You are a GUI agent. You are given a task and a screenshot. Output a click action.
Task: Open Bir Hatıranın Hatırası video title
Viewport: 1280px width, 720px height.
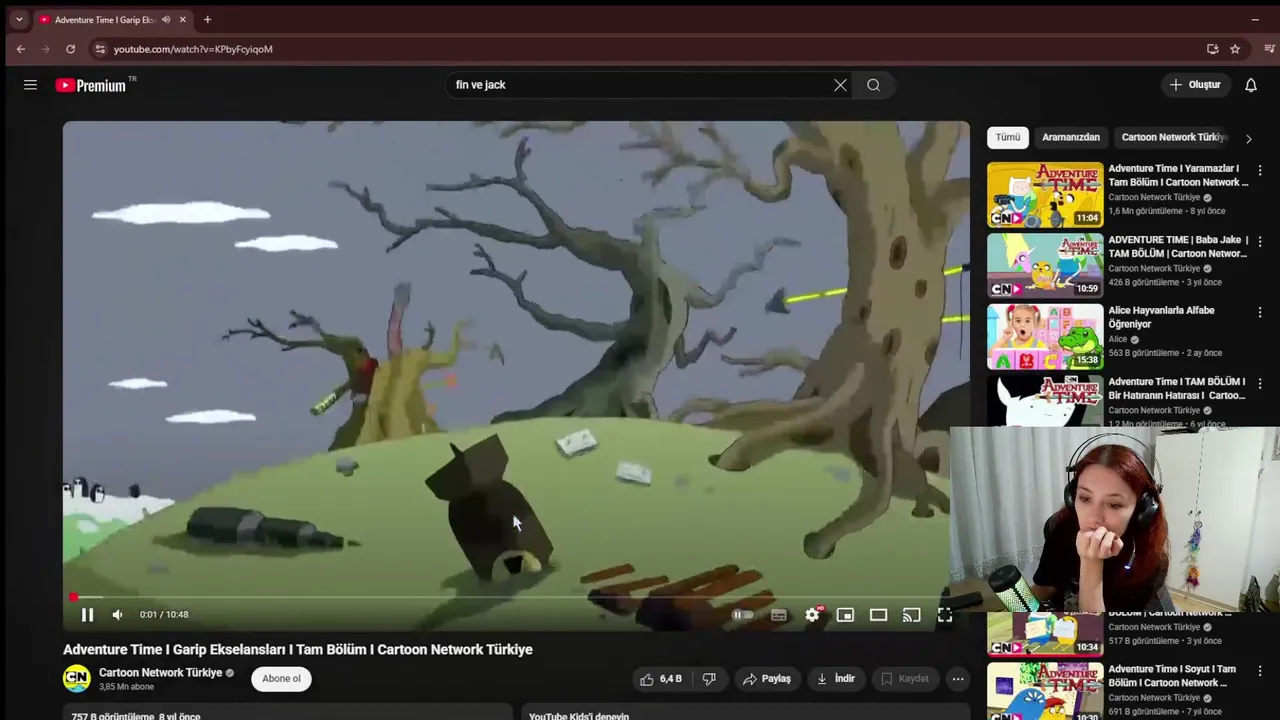(1177, 388)
